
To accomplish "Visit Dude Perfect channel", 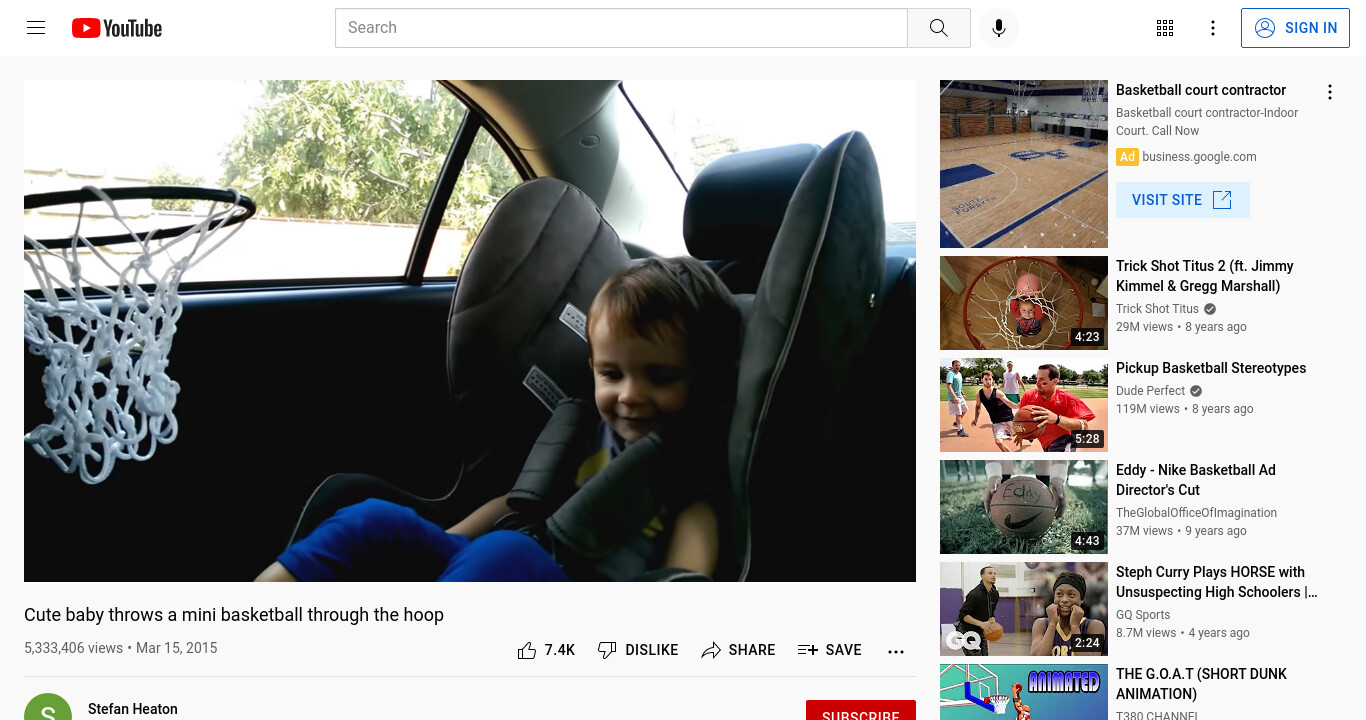I will coord(1150,391).
